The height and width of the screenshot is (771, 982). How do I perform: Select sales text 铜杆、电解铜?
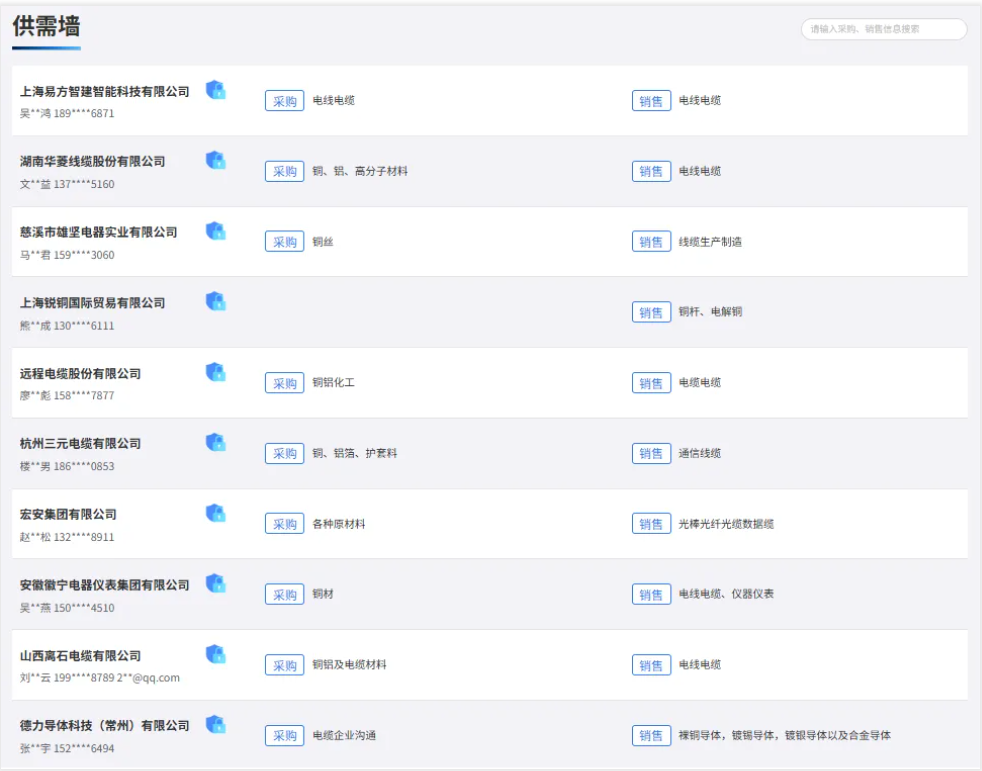pos(710,311)
